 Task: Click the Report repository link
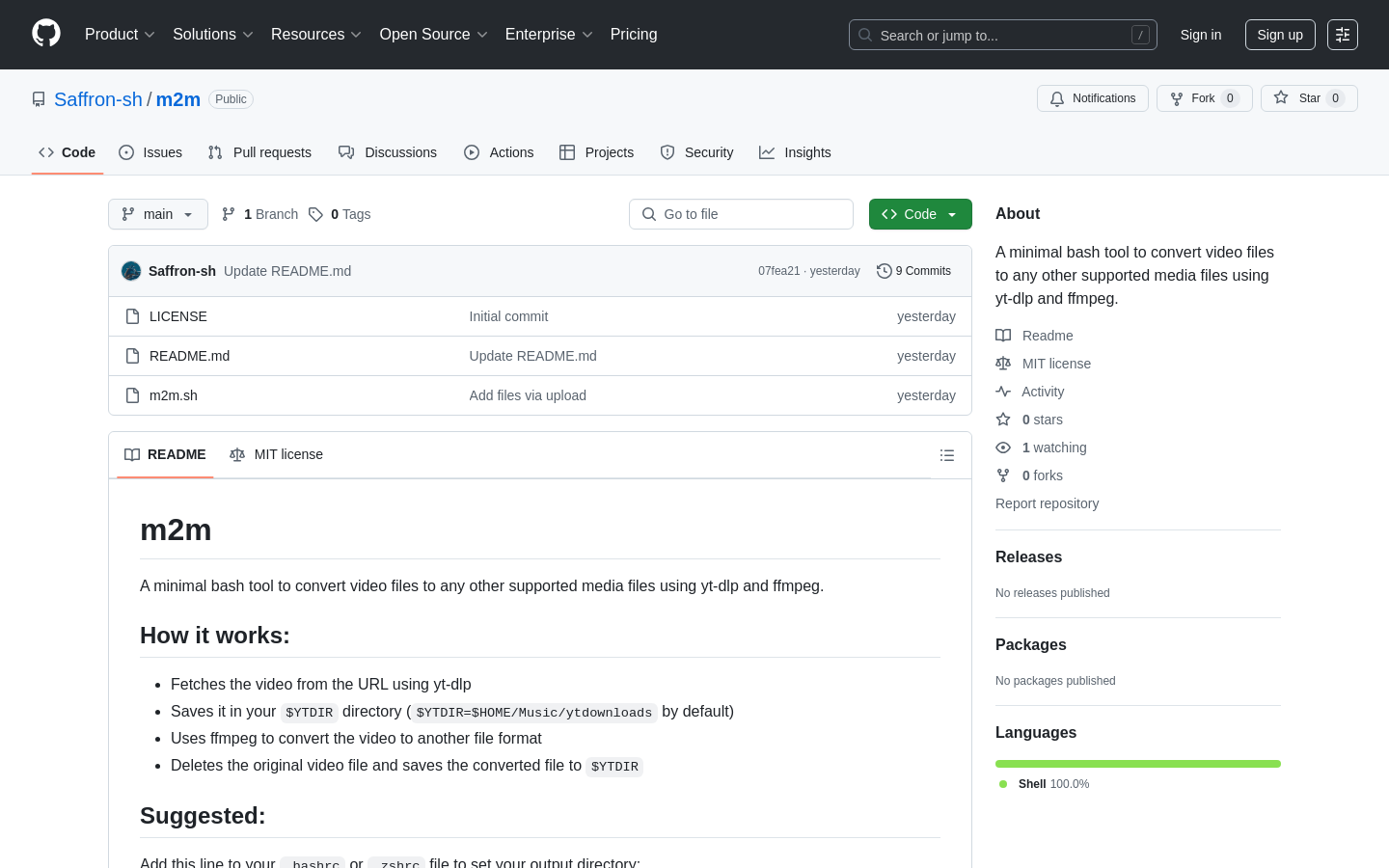click(1047, 503)
